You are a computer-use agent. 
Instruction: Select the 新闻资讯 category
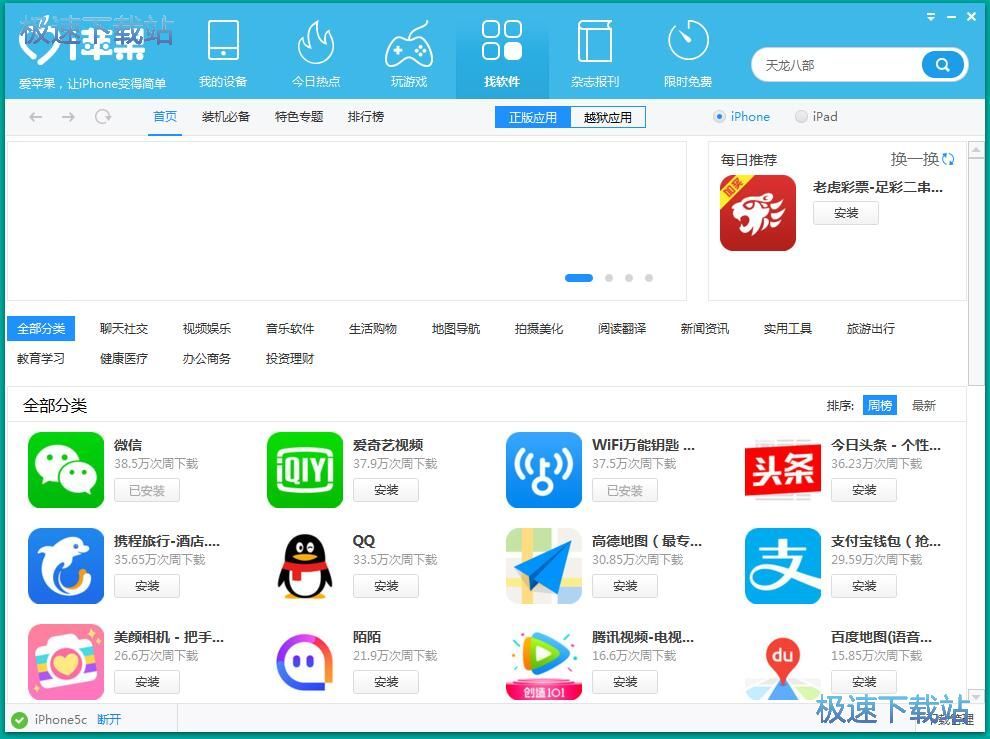tap(705, 328)
